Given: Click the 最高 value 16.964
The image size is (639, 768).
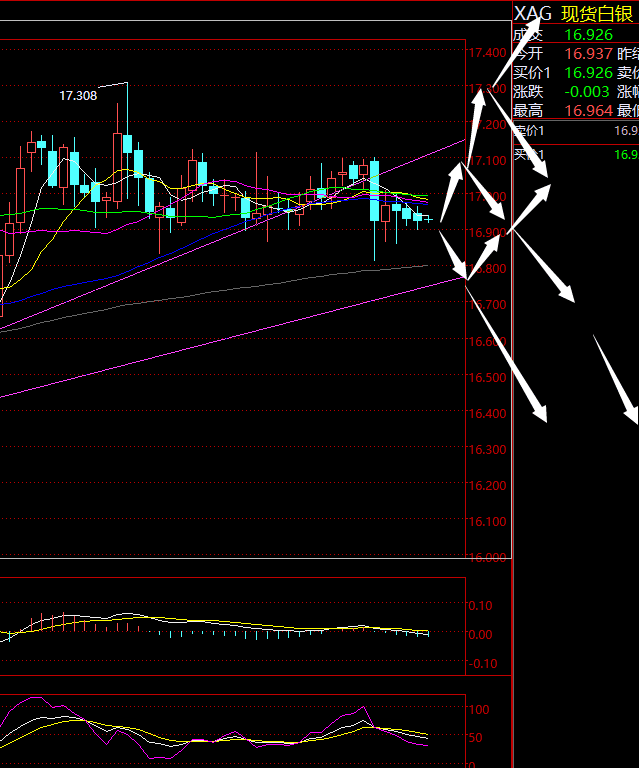Looking at the screenshot, I should click(x=589, y=111).
